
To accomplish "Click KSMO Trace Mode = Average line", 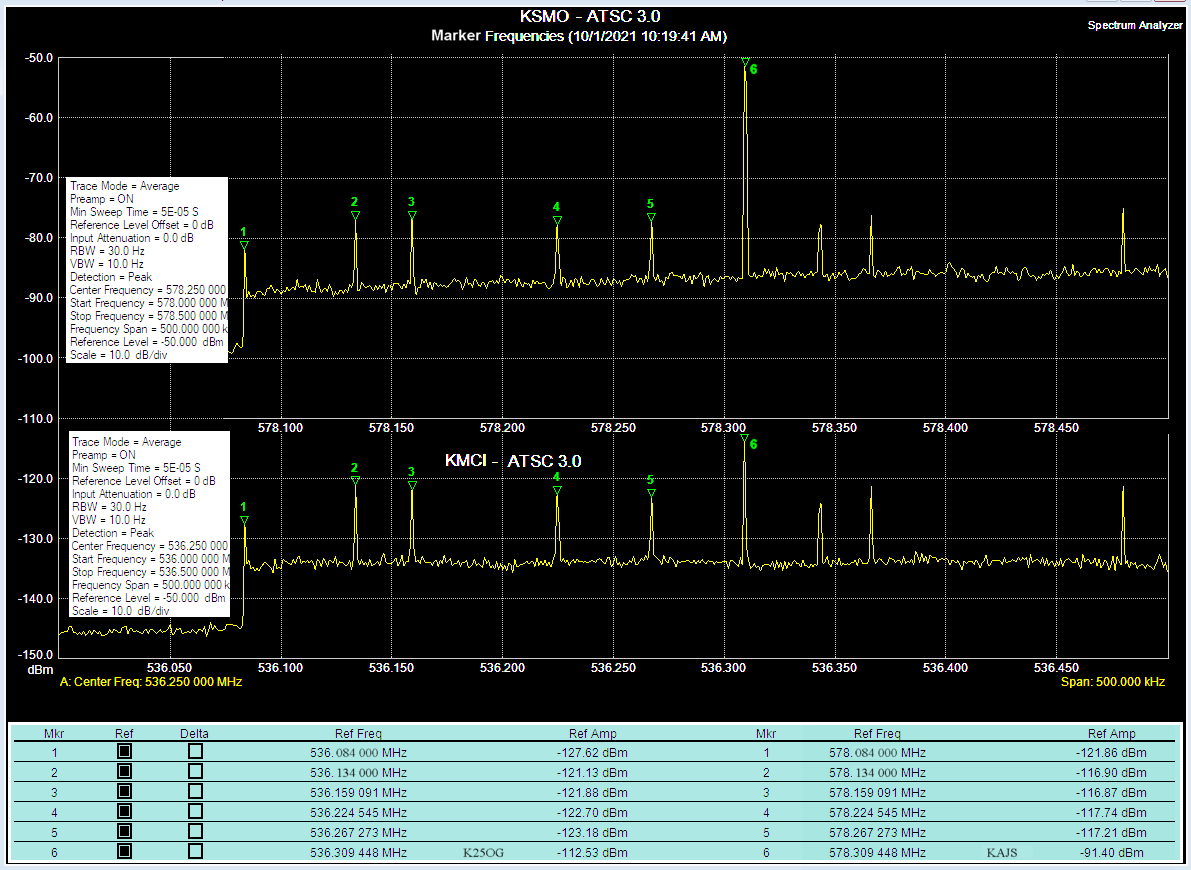I will tap(125, 185).
